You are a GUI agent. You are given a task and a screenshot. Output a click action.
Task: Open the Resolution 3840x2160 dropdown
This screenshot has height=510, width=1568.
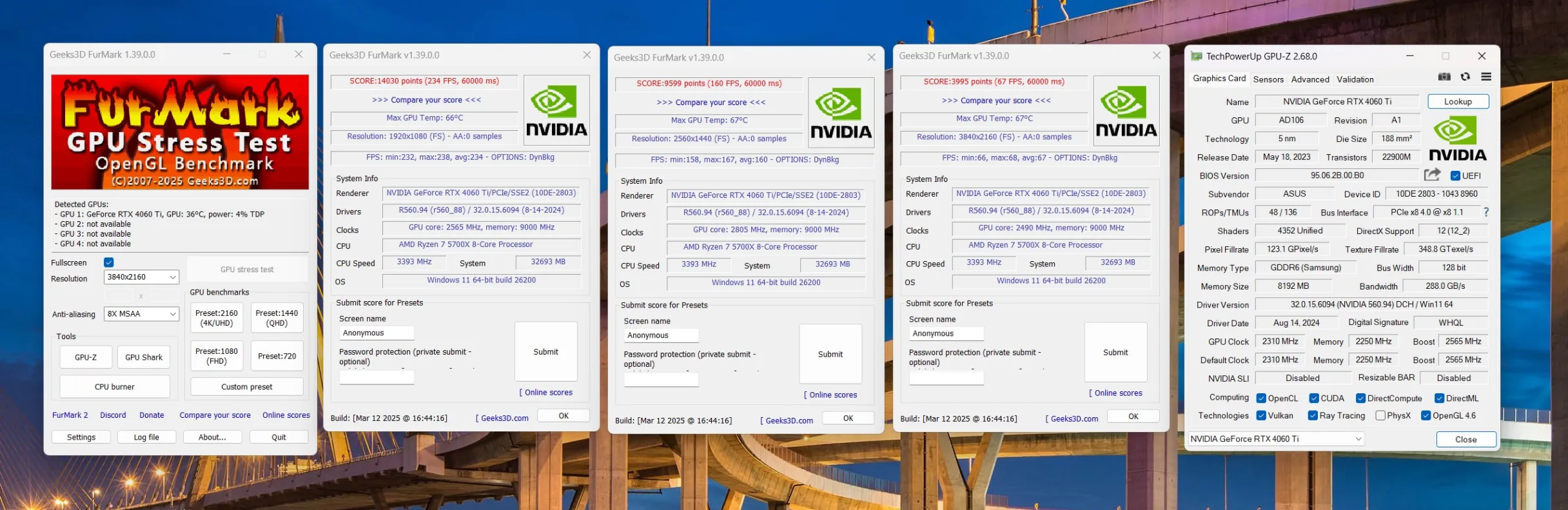141,277
